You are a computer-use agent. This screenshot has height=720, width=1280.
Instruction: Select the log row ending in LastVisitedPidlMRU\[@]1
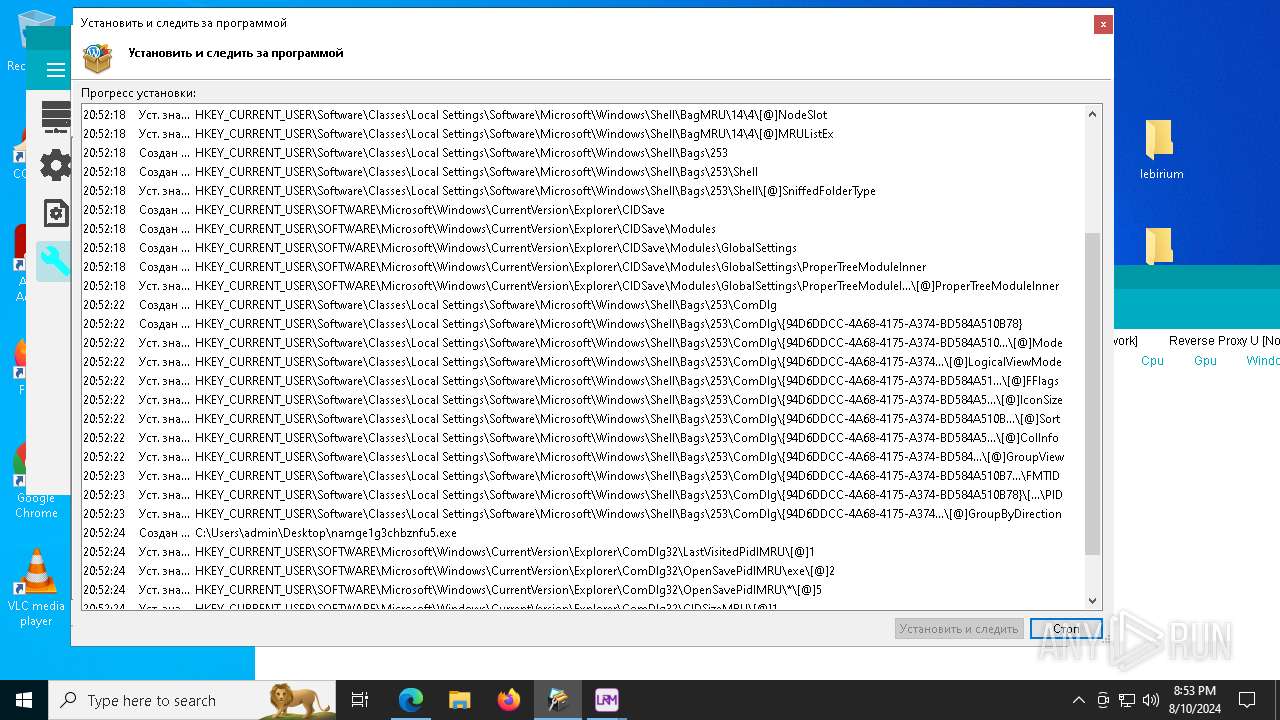point(583,552)
